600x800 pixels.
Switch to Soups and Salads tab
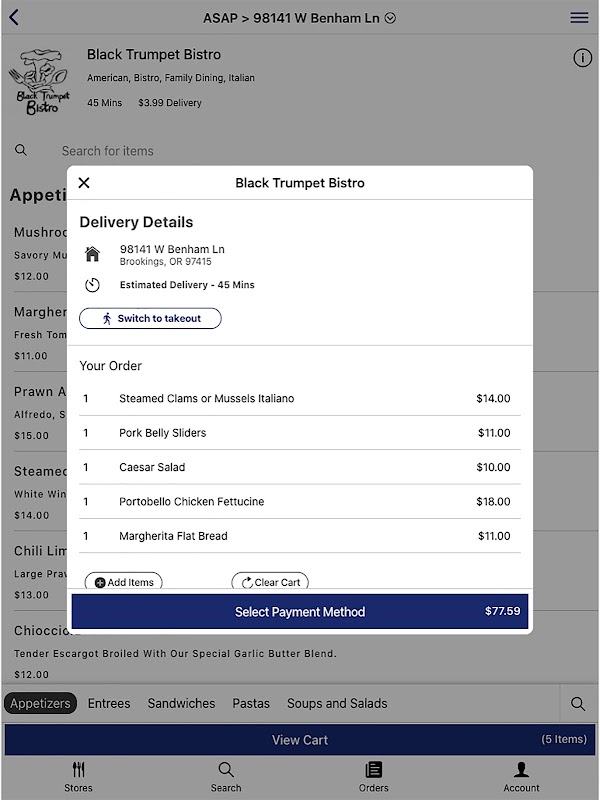(x=337, y=704)
